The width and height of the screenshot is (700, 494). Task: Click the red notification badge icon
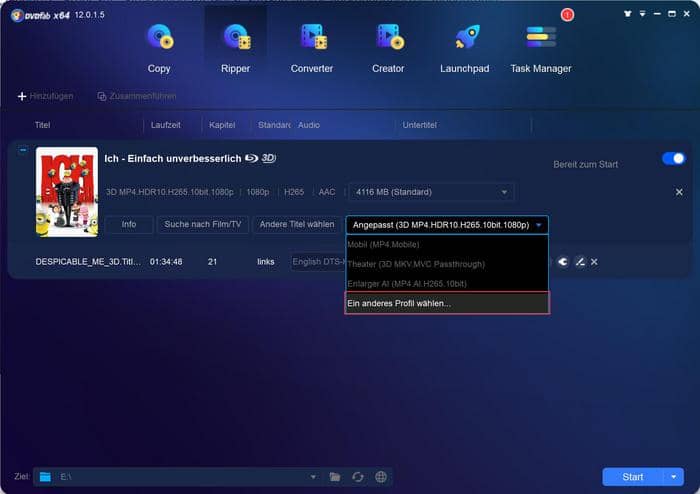[x=567, y=15]
